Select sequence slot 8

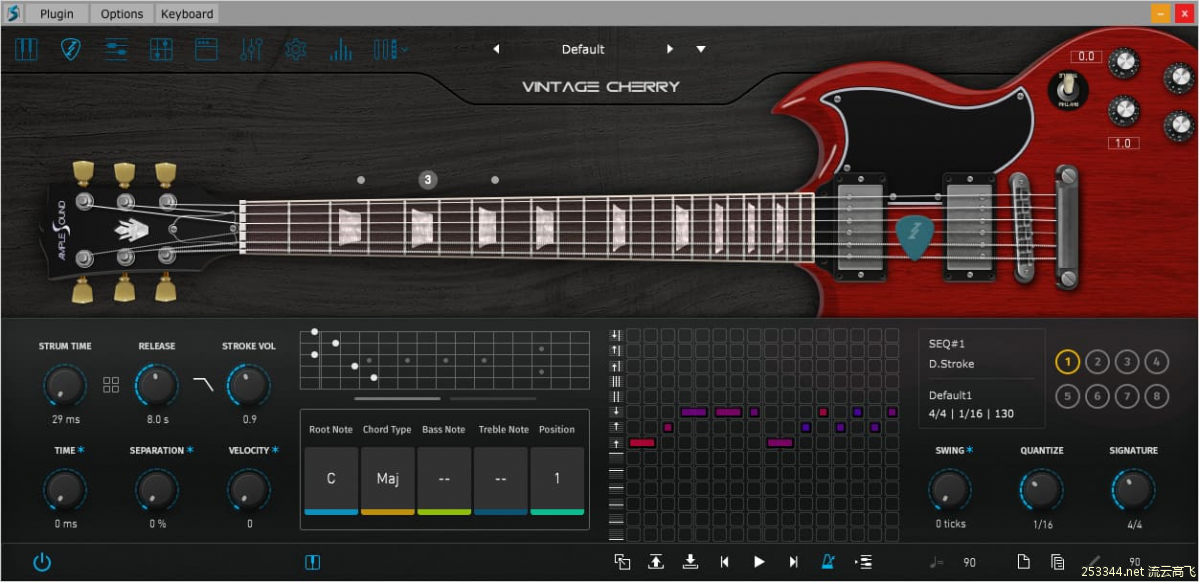(x=1157, y=396)
